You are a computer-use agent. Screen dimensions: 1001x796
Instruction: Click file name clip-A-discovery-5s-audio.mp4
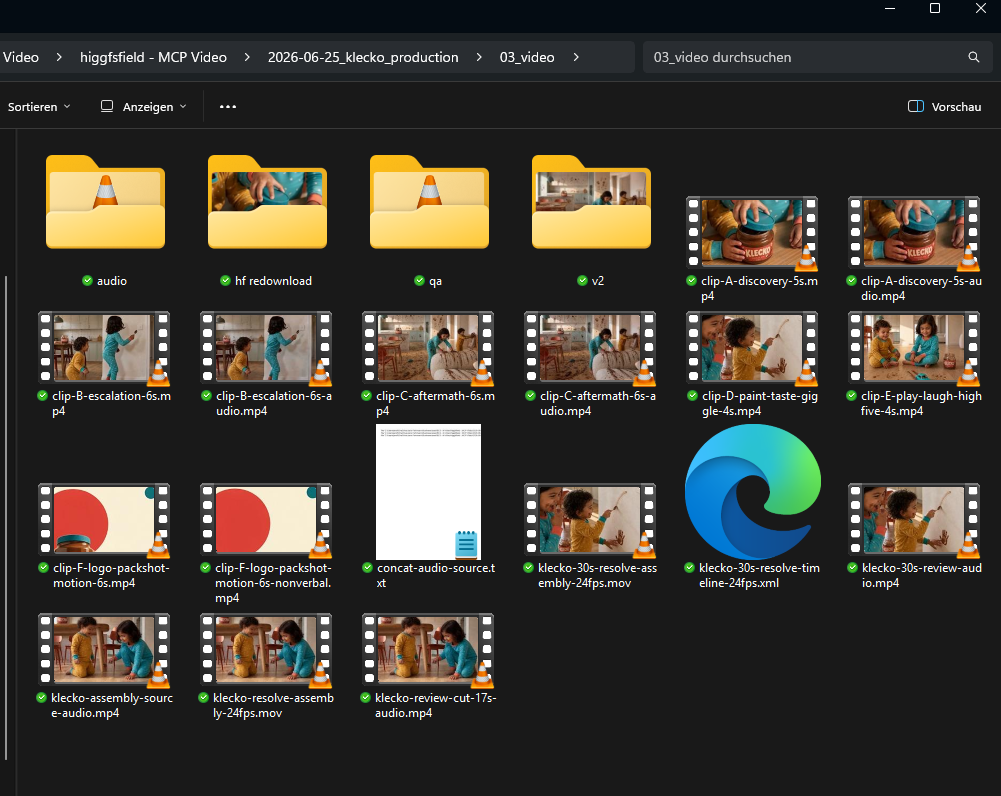pos(921,289)
